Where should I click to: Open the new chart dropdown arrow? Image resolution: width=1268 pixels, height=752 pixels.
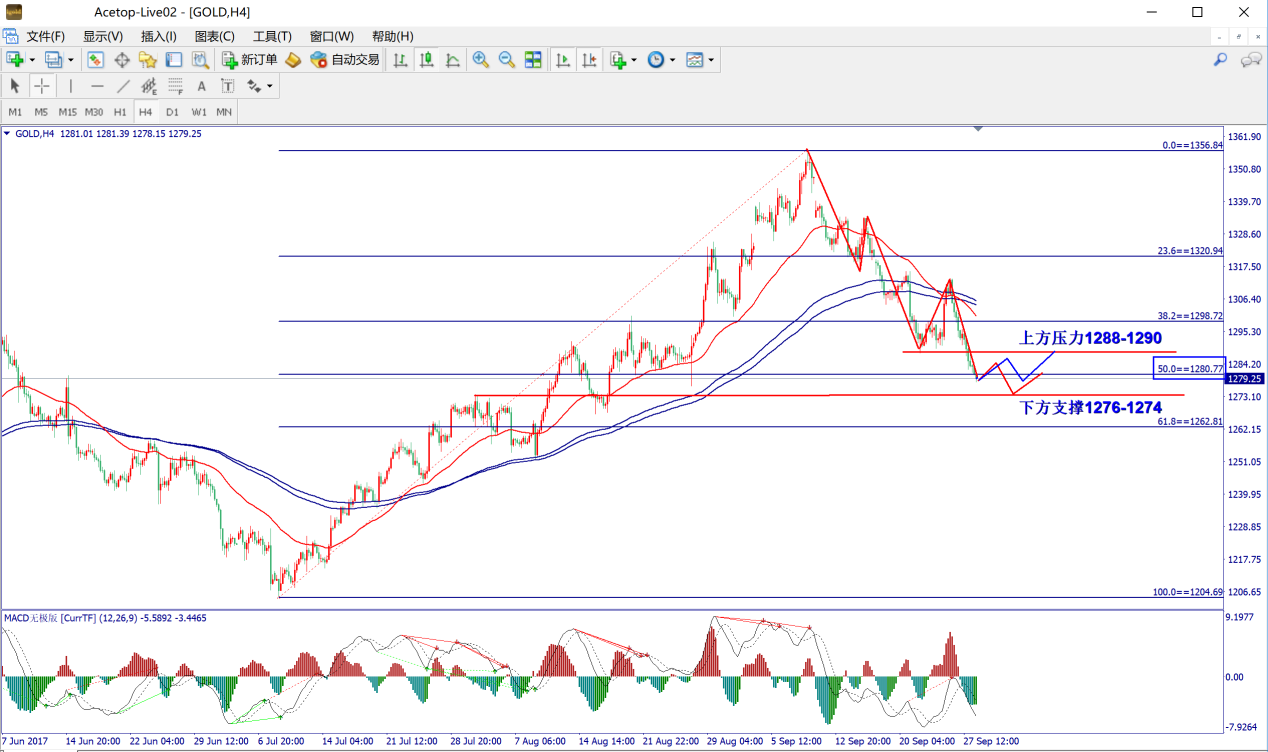click(x=32, y=60)
